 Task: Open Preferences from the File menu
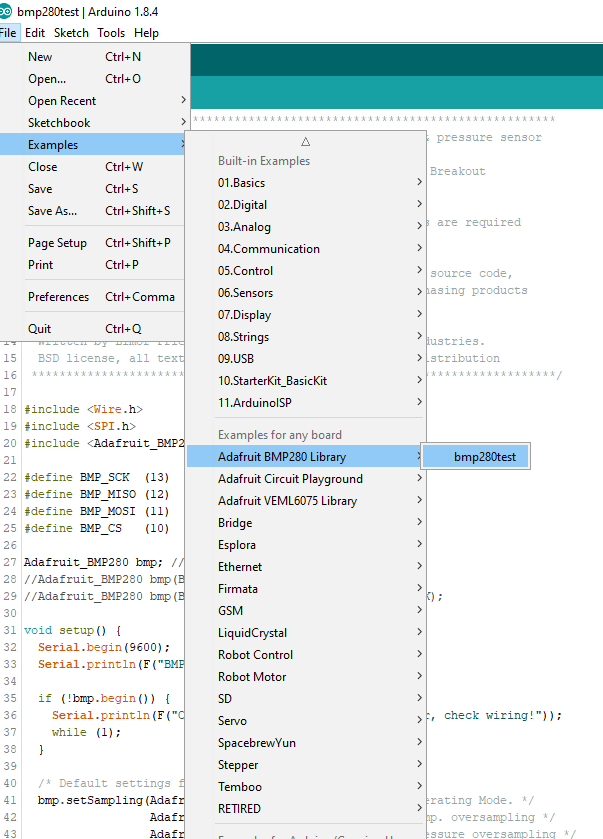(93, 296)
